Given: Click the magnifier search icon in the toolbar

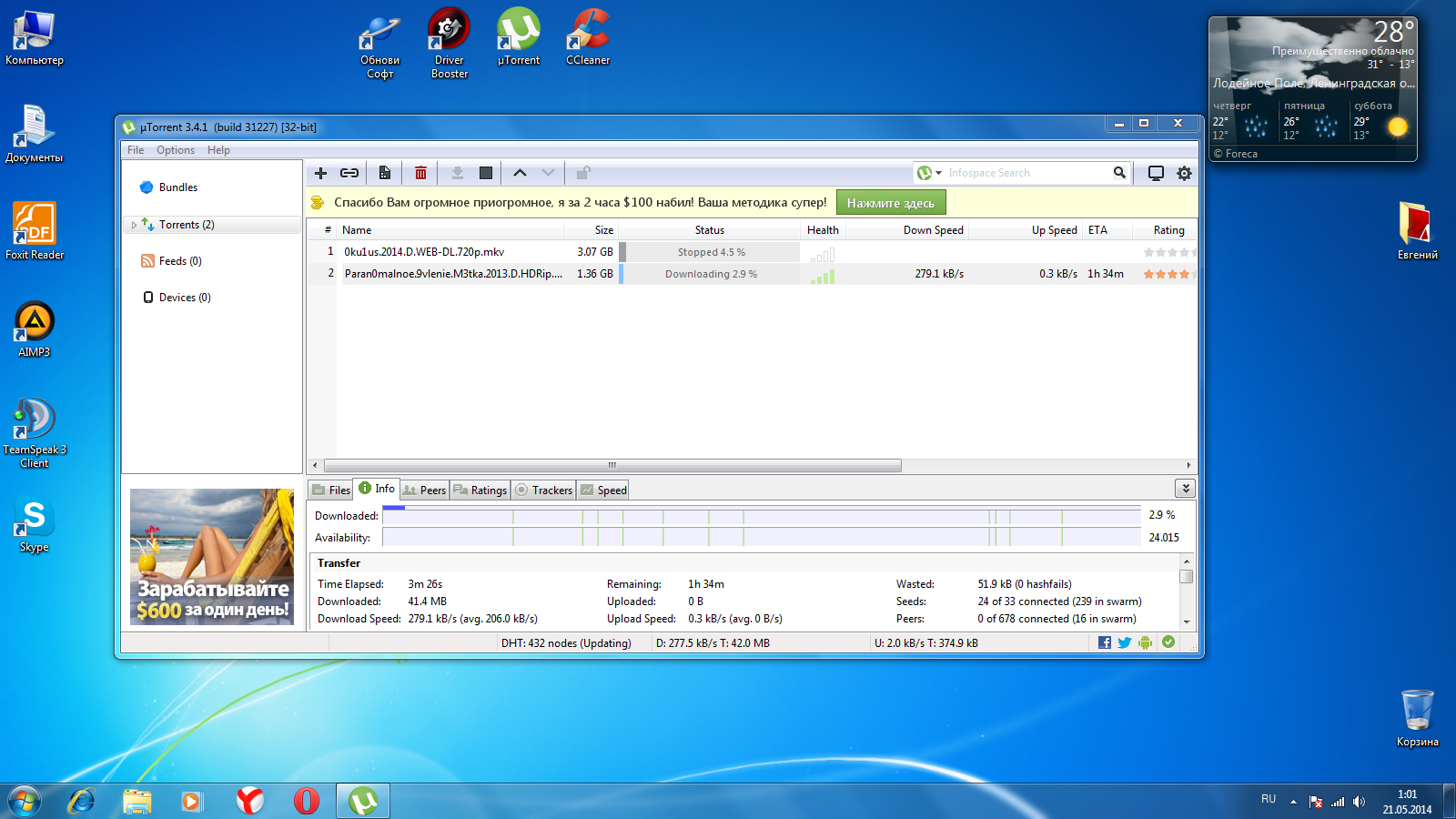Looking at the screenshot, I should 1119,172.
